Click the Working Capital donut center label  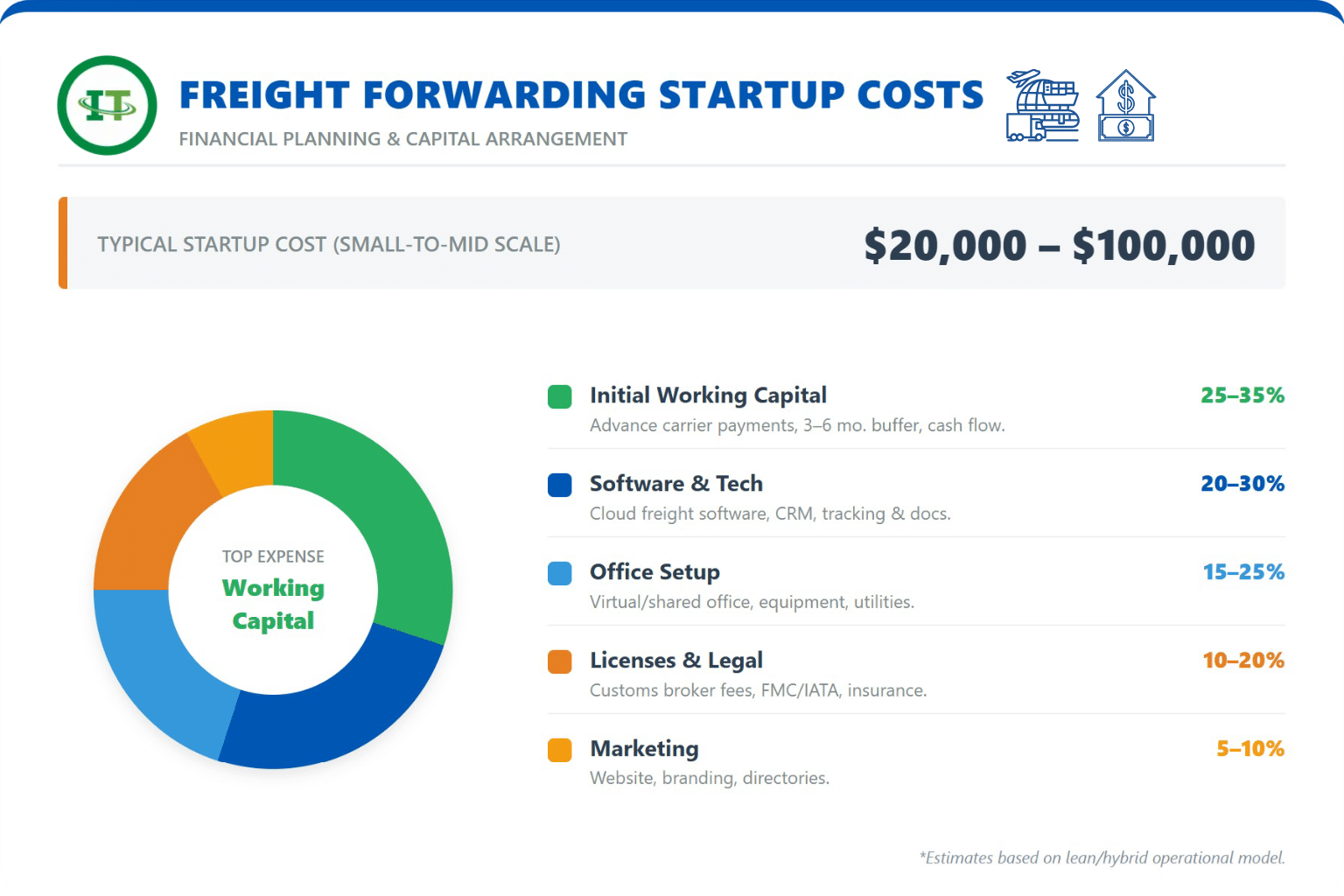point(273,604)
